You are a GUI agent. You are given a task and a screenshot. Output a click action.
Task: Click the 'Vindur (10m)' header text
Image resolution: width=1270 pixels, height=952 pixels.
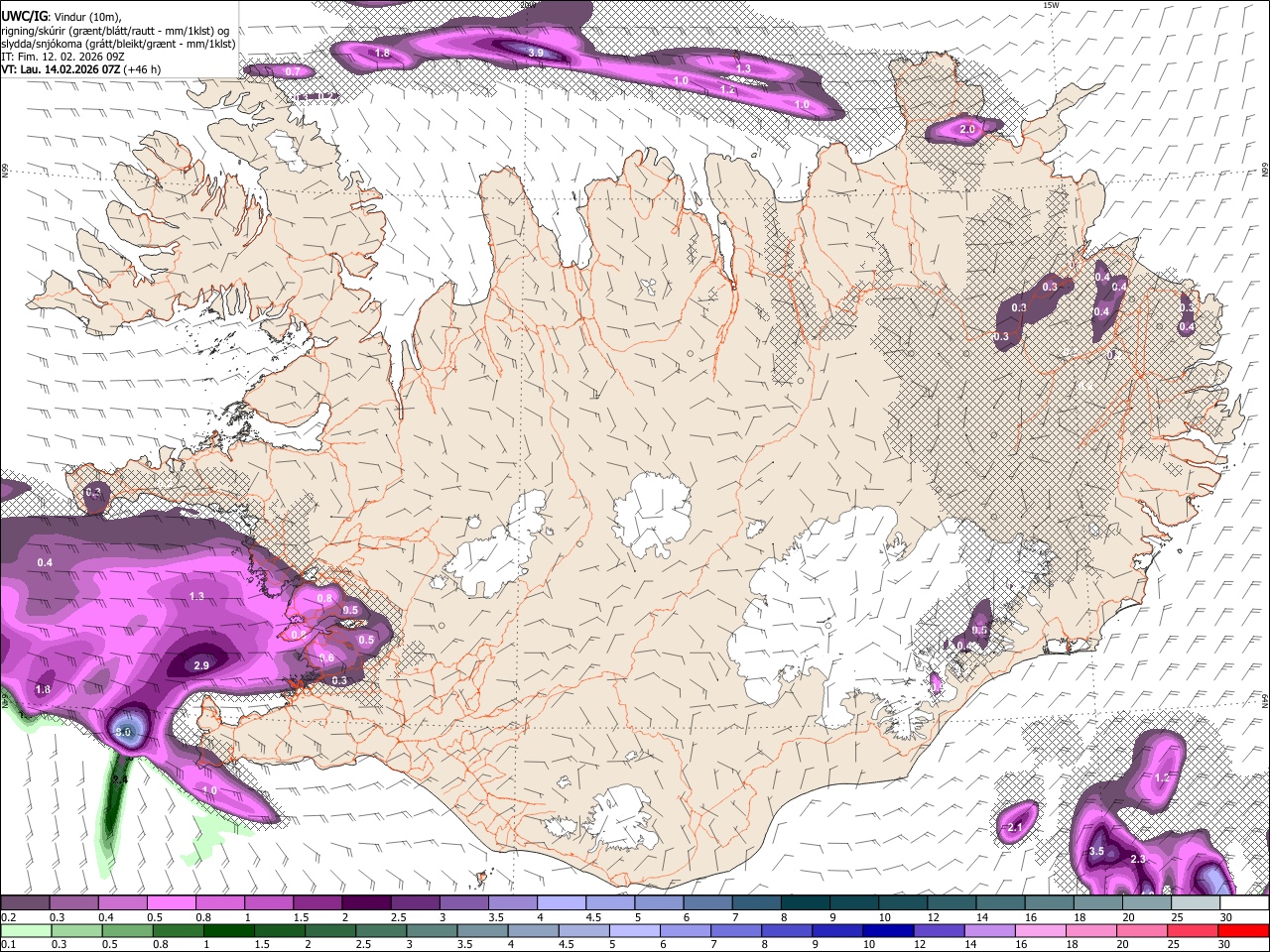point(87,17)
